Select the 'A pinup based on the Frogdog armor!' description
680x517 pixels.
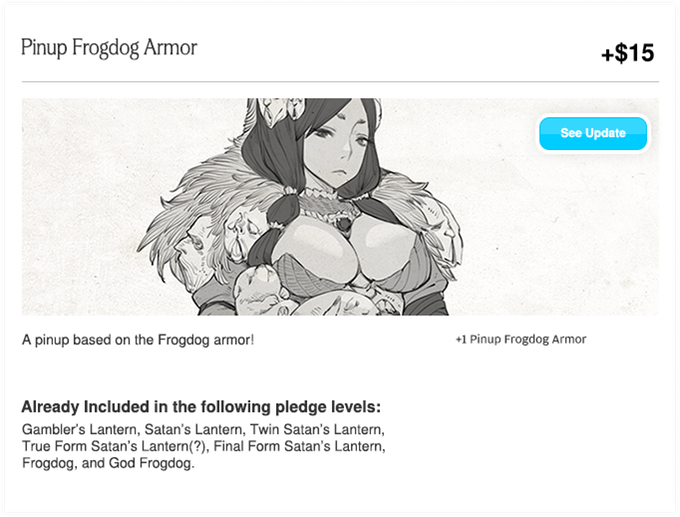click(x=138, y=340)
